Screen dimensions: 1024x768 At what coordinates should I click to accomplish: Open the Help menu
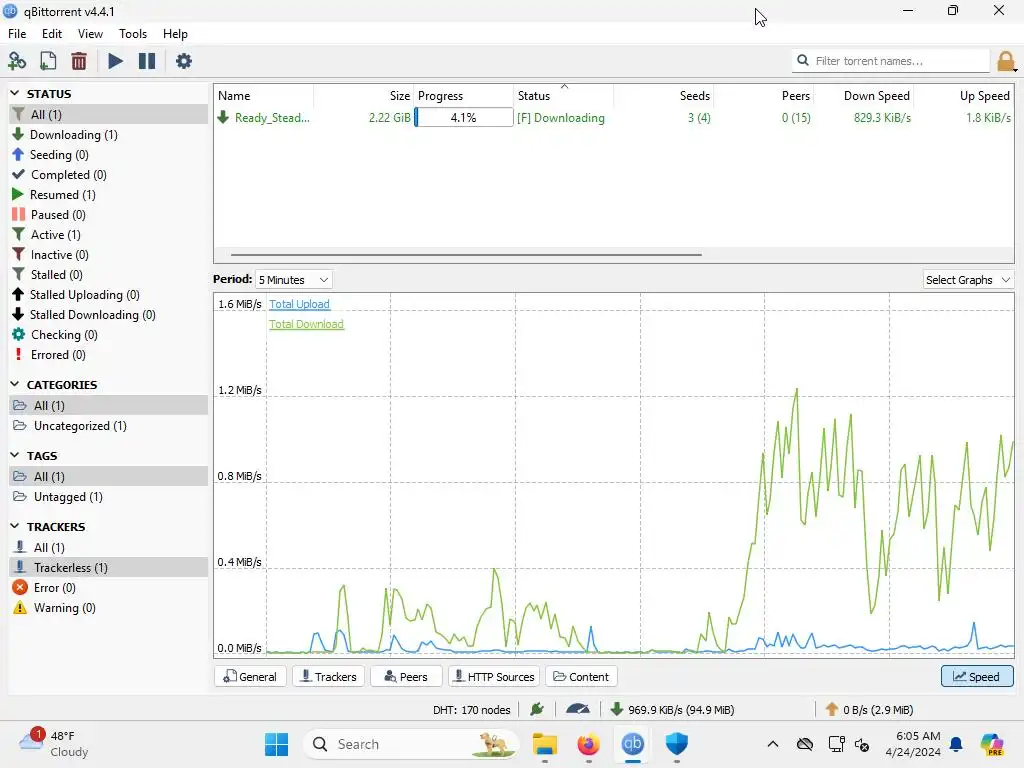coord(175,34)
